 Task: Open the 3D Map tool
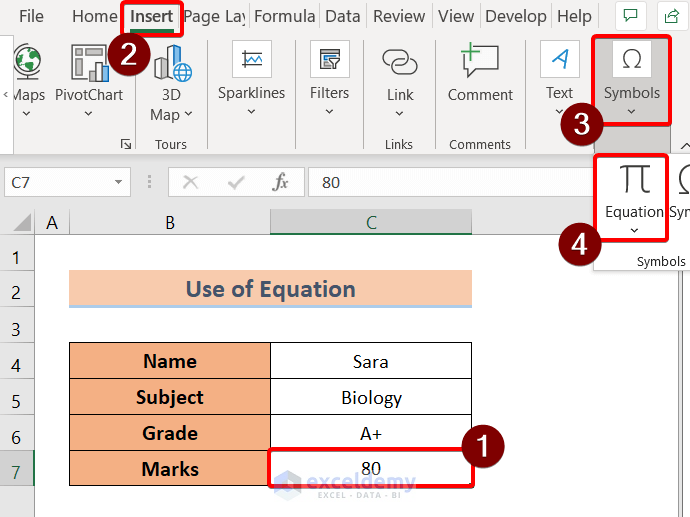point(172,66)
